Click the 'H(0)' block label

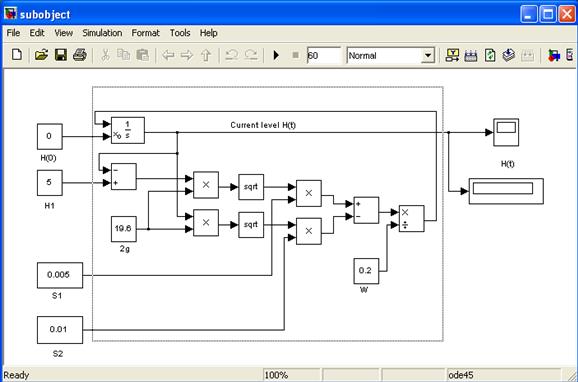pyautogui.click(x=49, y=158)
